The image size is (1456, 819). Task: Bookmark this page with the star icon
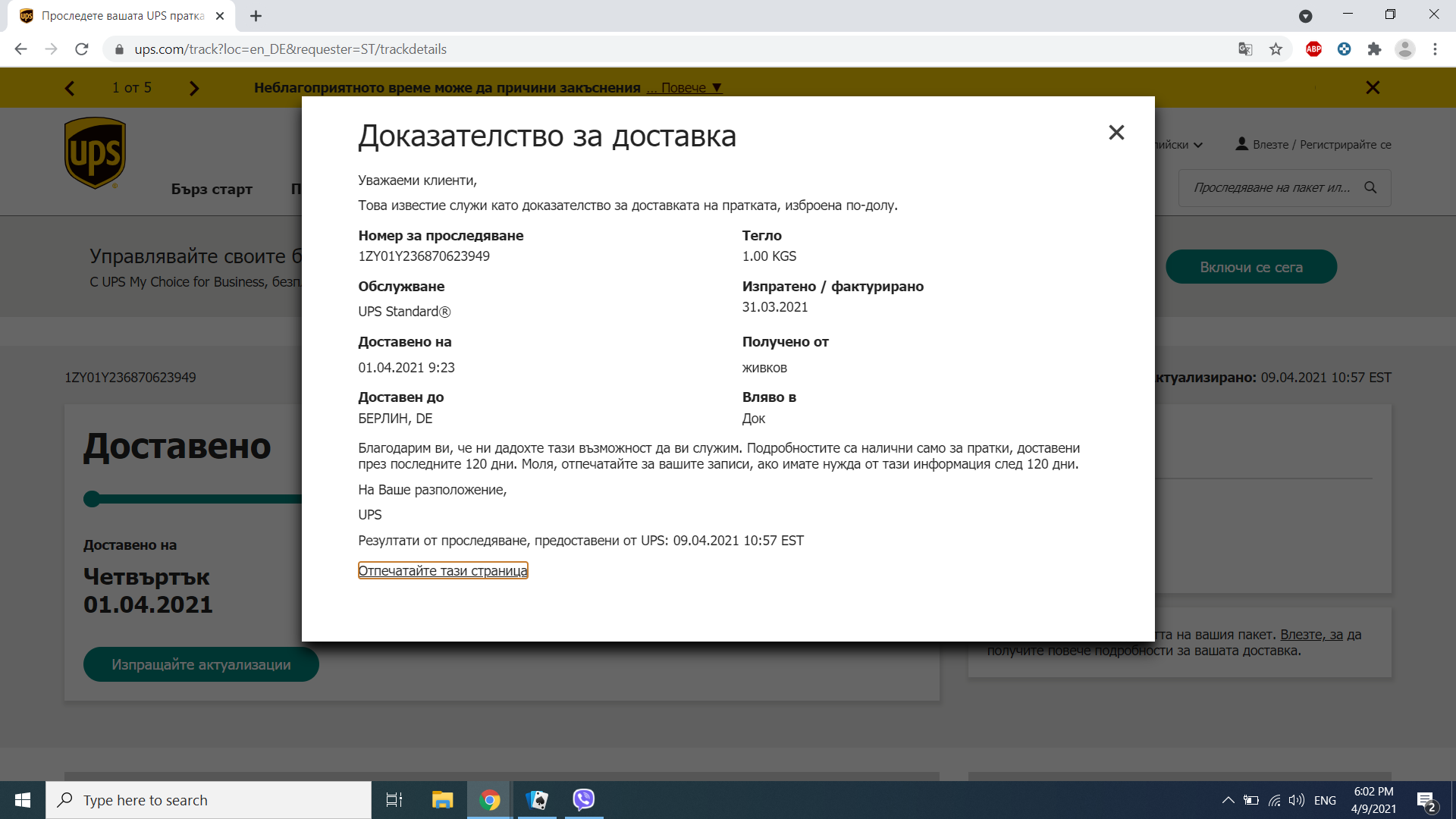(x=1276, y=49)
